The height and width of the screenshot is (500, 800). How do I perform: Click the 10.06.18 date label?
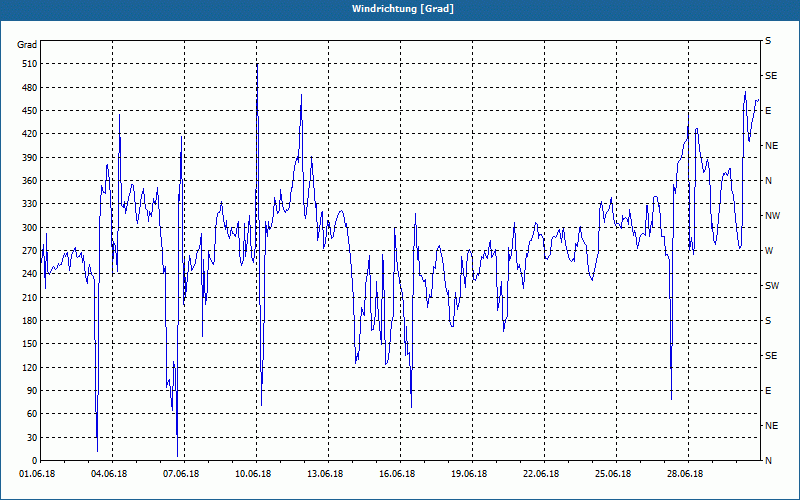(253, 474)
